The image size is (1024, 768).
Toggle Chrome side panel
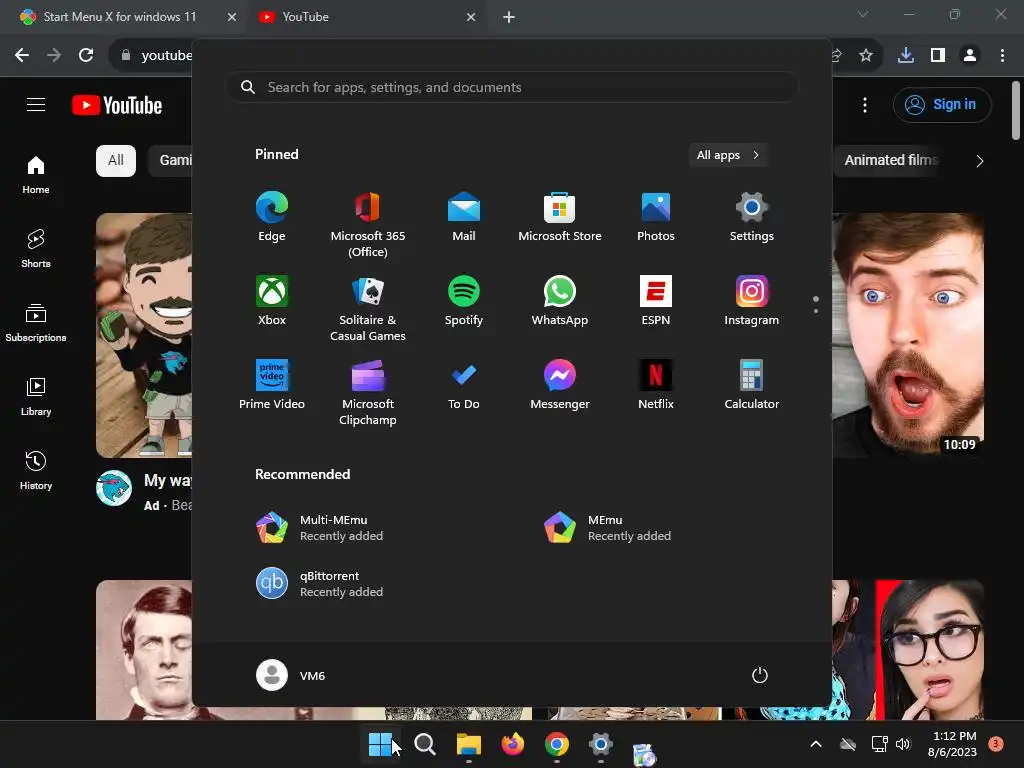(x=938, y=56)
